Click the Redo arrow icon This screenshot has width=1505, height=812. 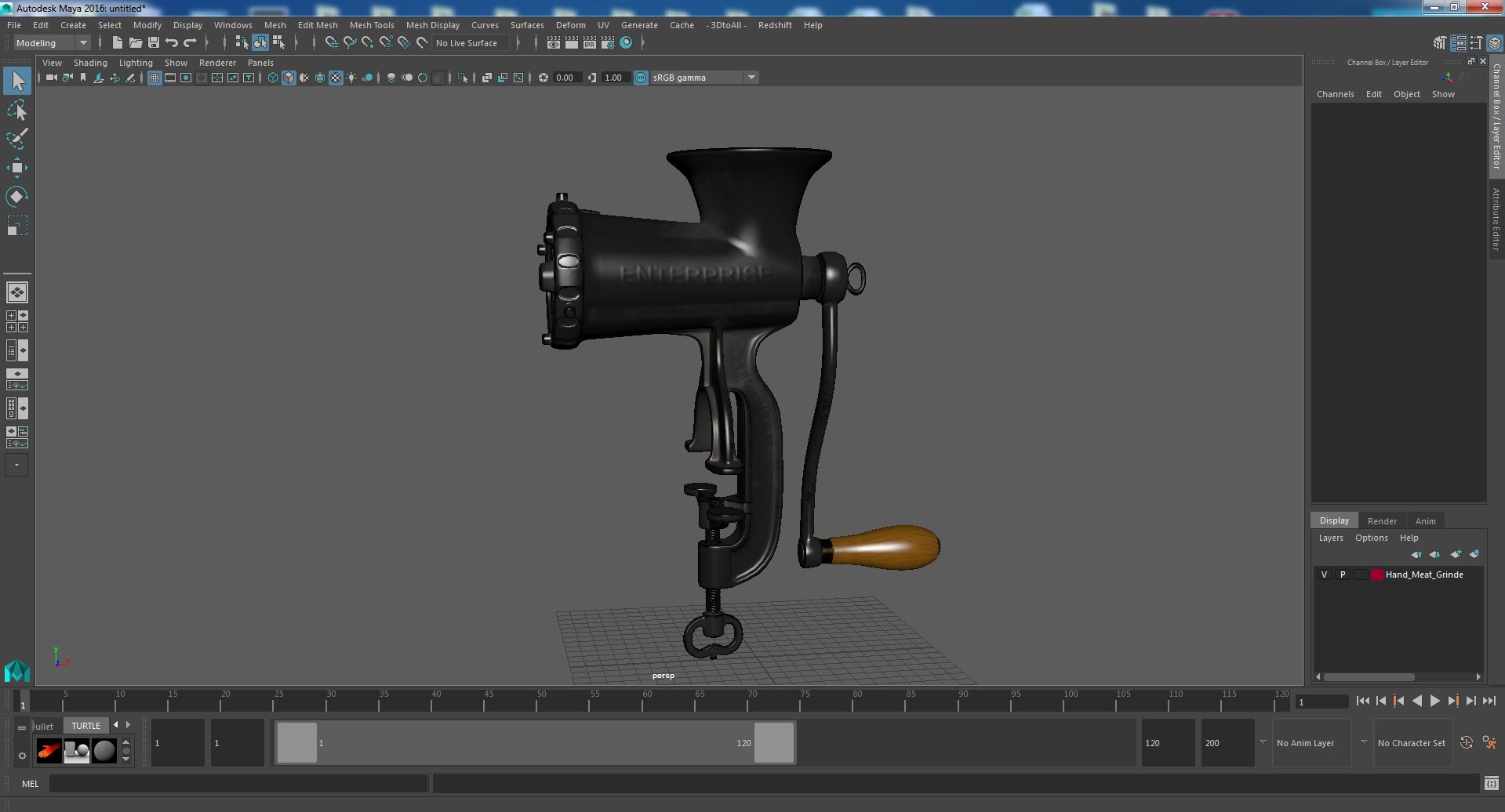click(x=190, y=43)
